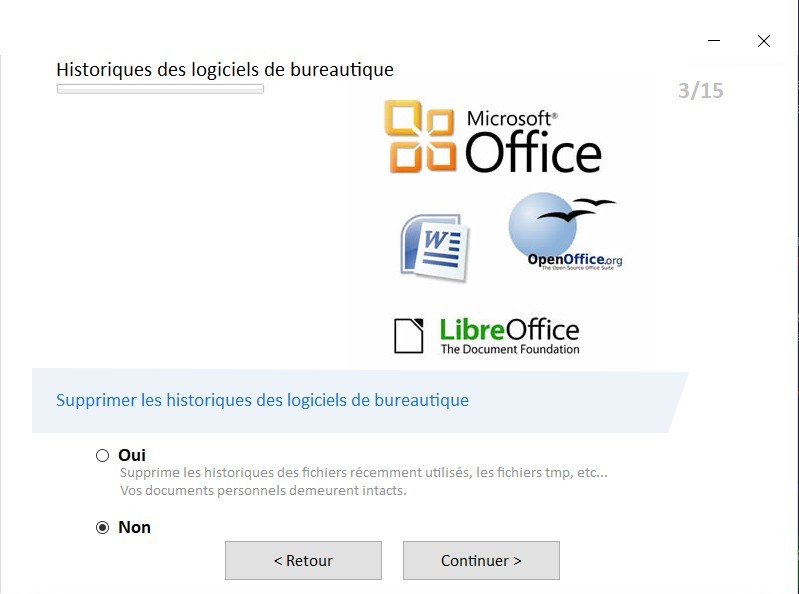Click The Document Foundation caption

coord(510,349)
